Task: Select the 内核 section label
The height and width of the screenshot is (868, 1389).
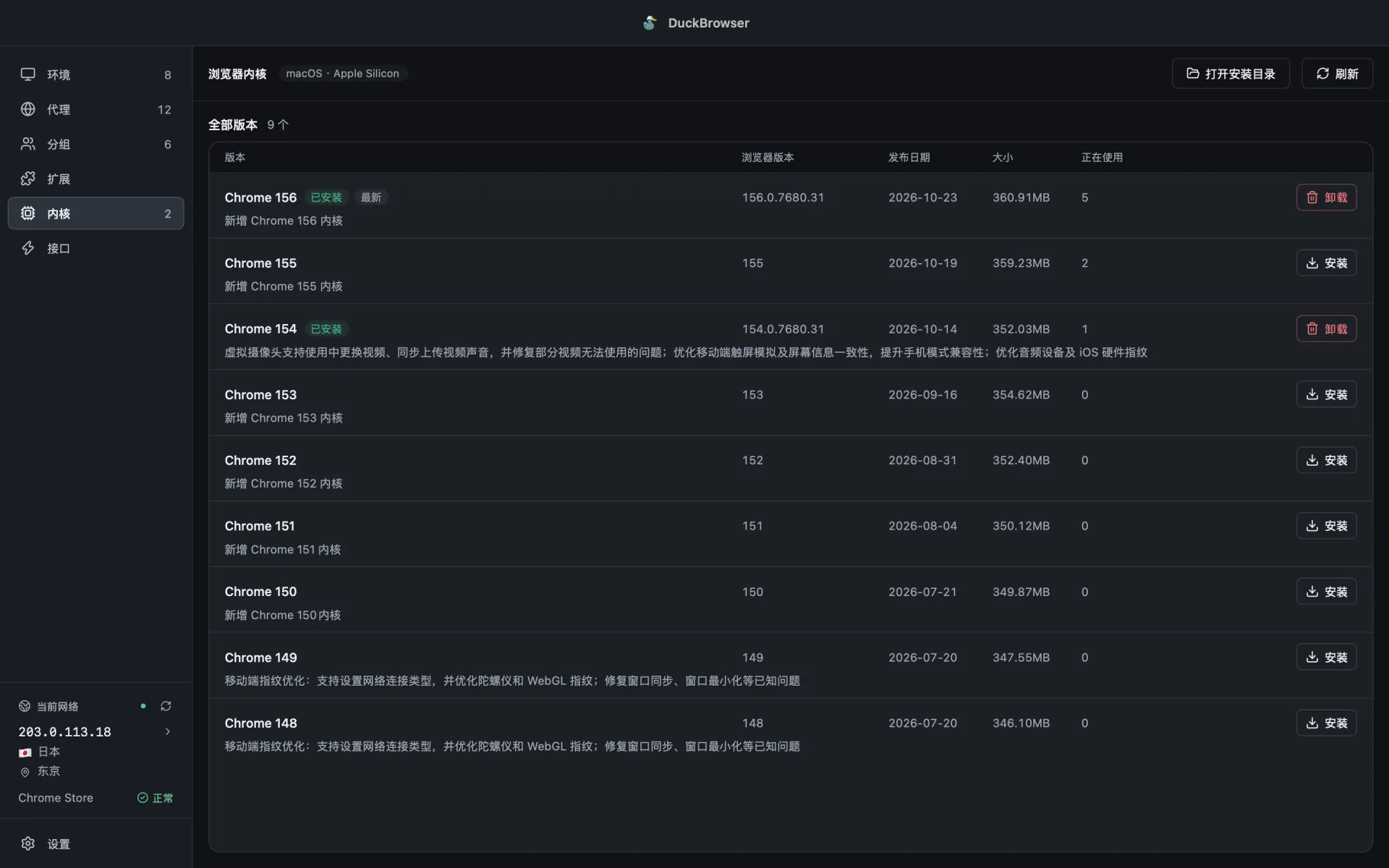Action: pos(59,213)
